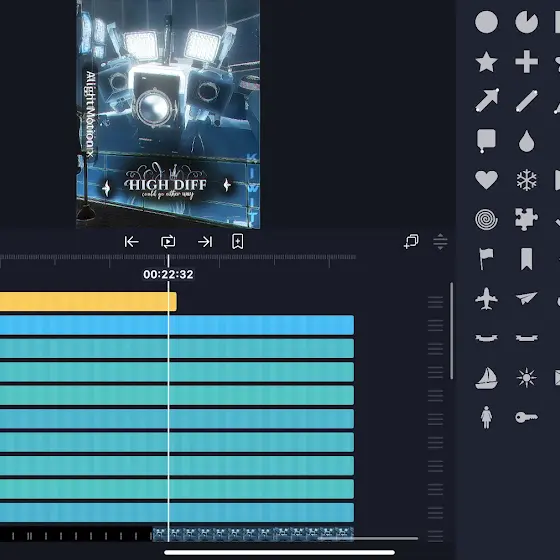Select the key shape
Image resolution: width=560 pixels, height=560 pixels.
pyautogui.click(x=526, y=417)
